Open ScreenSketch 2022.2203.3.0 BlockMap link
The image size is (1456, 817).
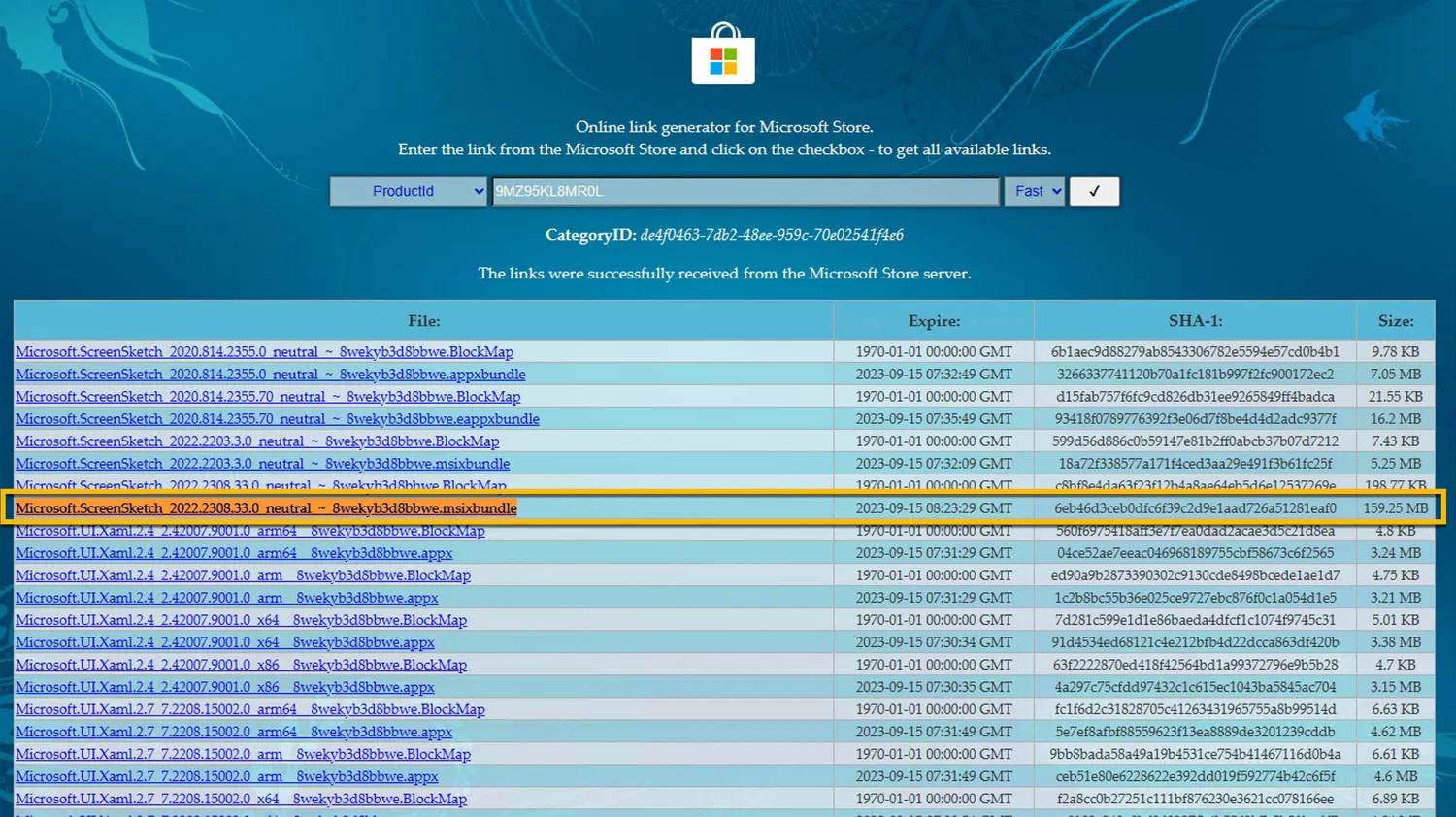(x=257, y=441)
